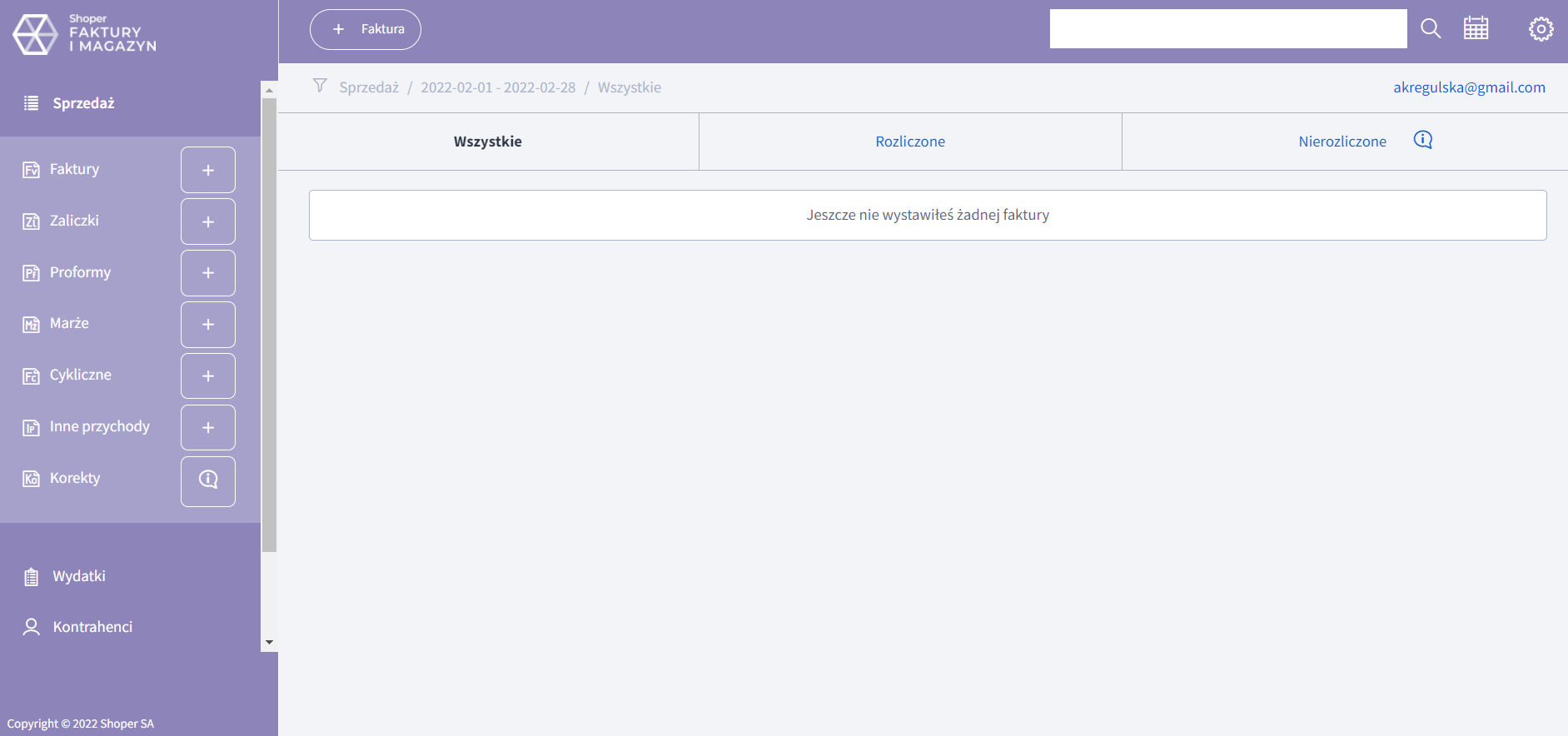Select the Wszystkie tab
Screen dimensions: 1568x736
(x=488, y=142)
